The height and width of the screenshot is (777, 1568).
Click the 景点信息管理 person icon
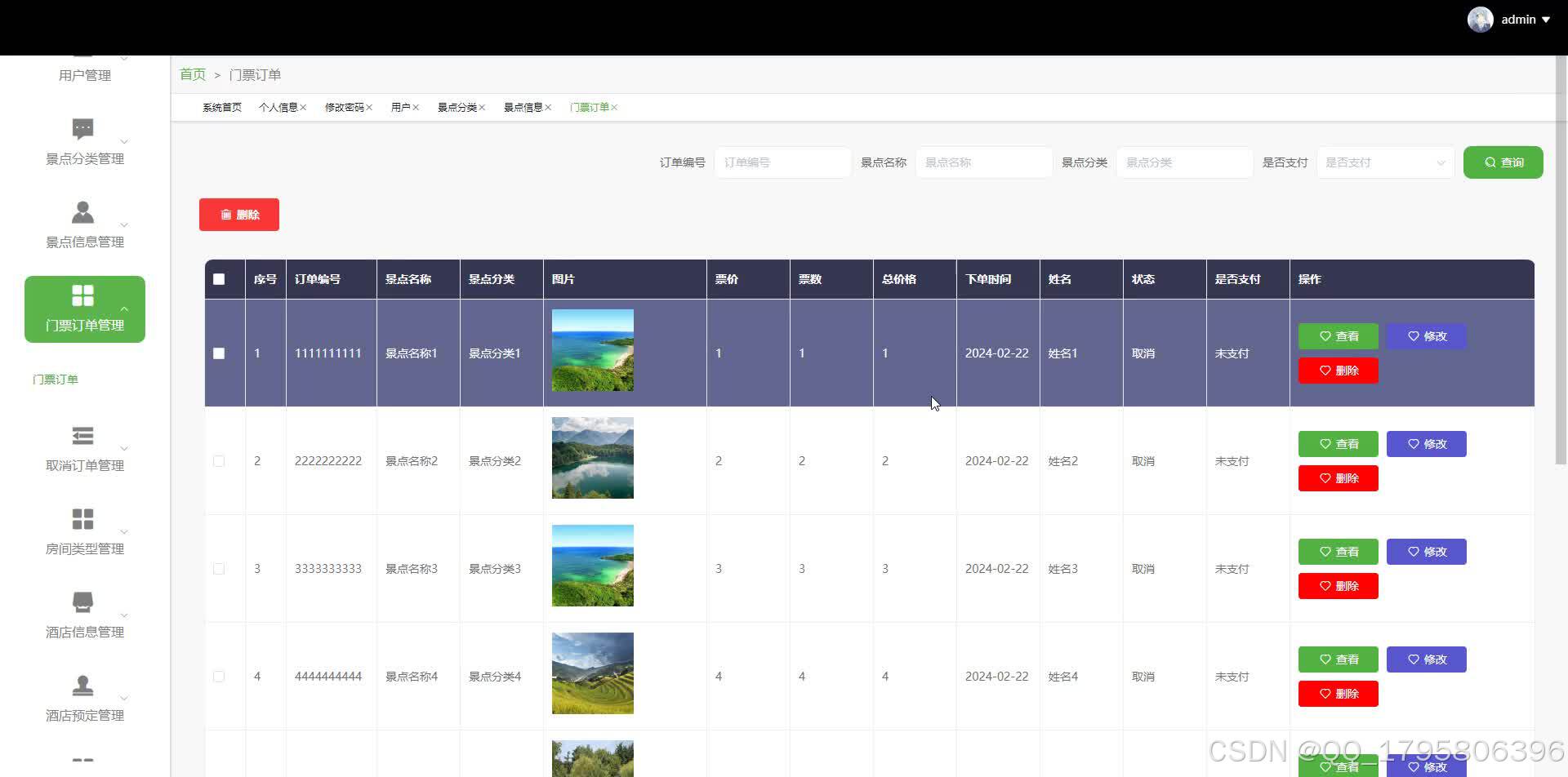tap(82, 212)
